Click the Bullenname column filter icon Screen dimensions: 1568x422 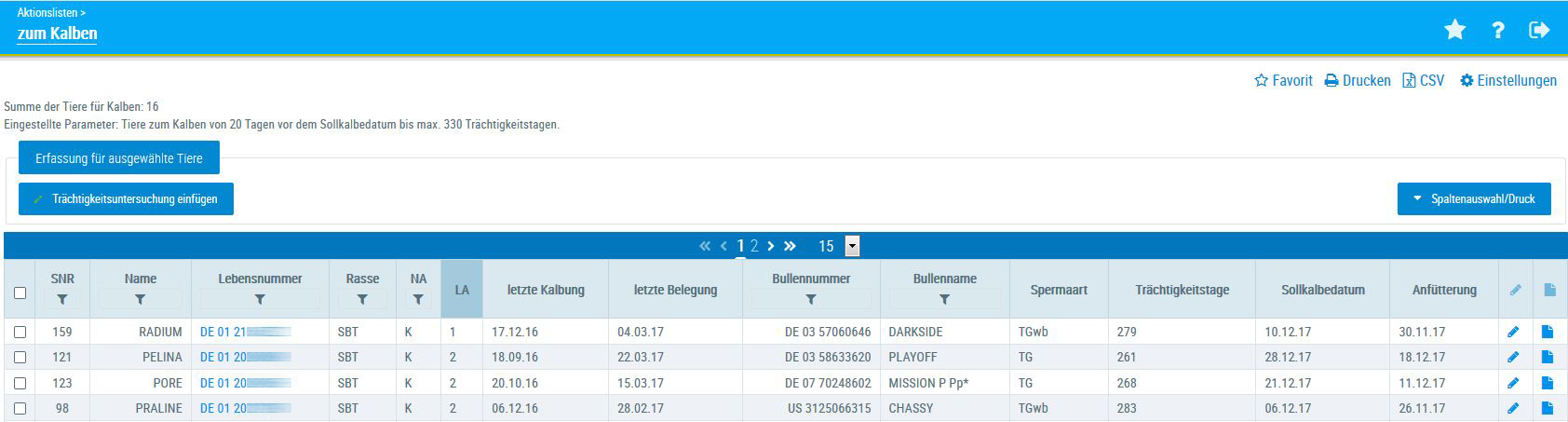[944, 300]
